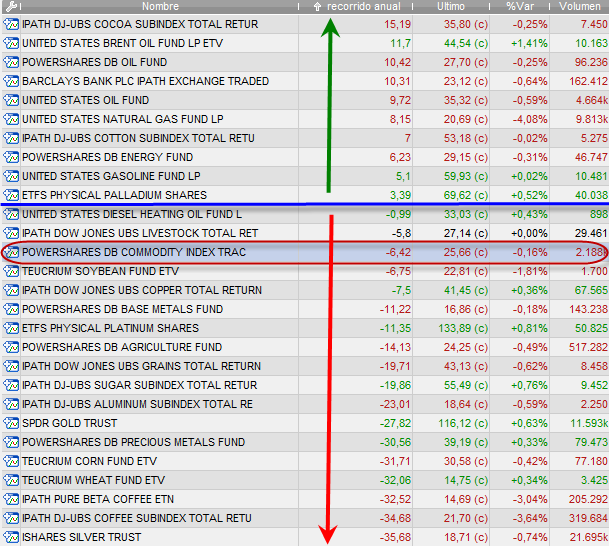Sort by the %Var column header
Viewport: 609px width, 546px height.
[x=520, y=7]
